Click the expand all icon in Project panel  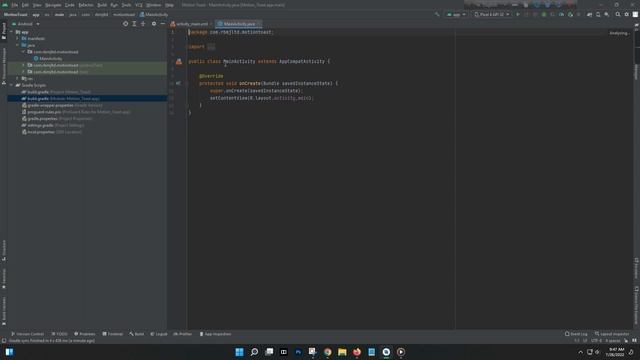pos(134,24)
